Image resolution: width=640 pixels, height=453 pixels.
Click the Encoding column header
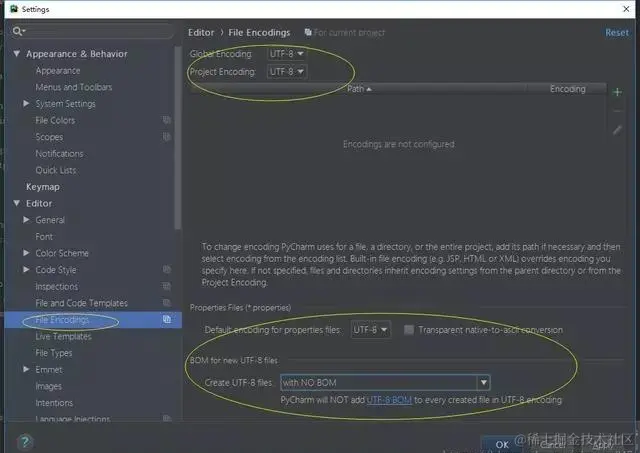pos(567,89)
